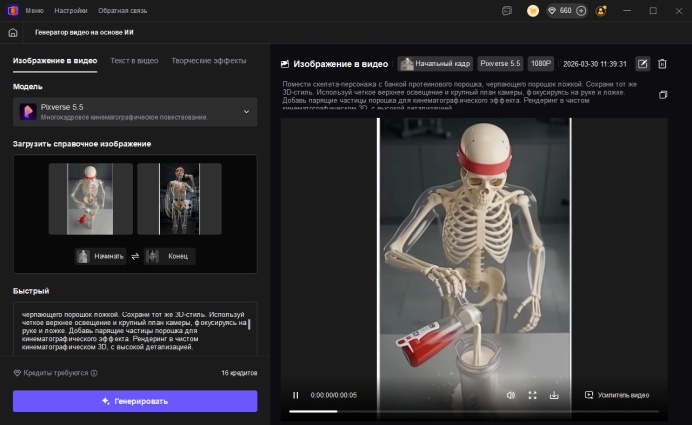Click the Усилитель видео button
692x425 pixels.
click(x=617, y=395)
